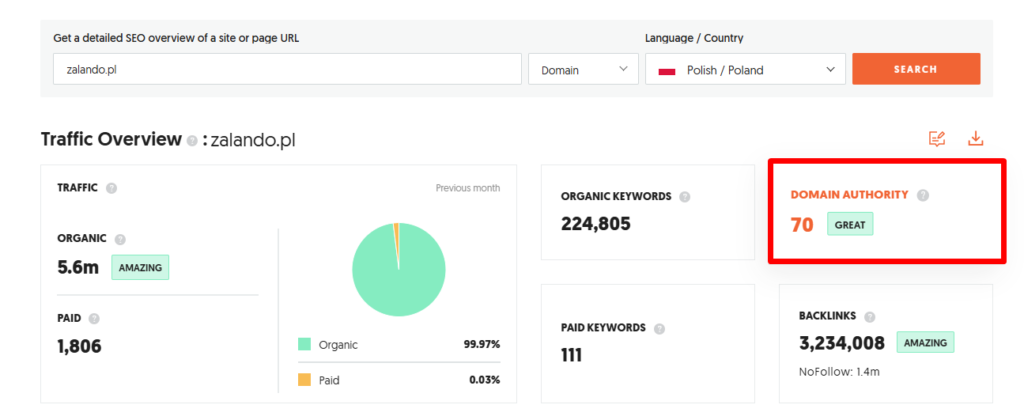
Task: Focus the URL input containing zalando.pl
Action: click(x=287, y=69)
